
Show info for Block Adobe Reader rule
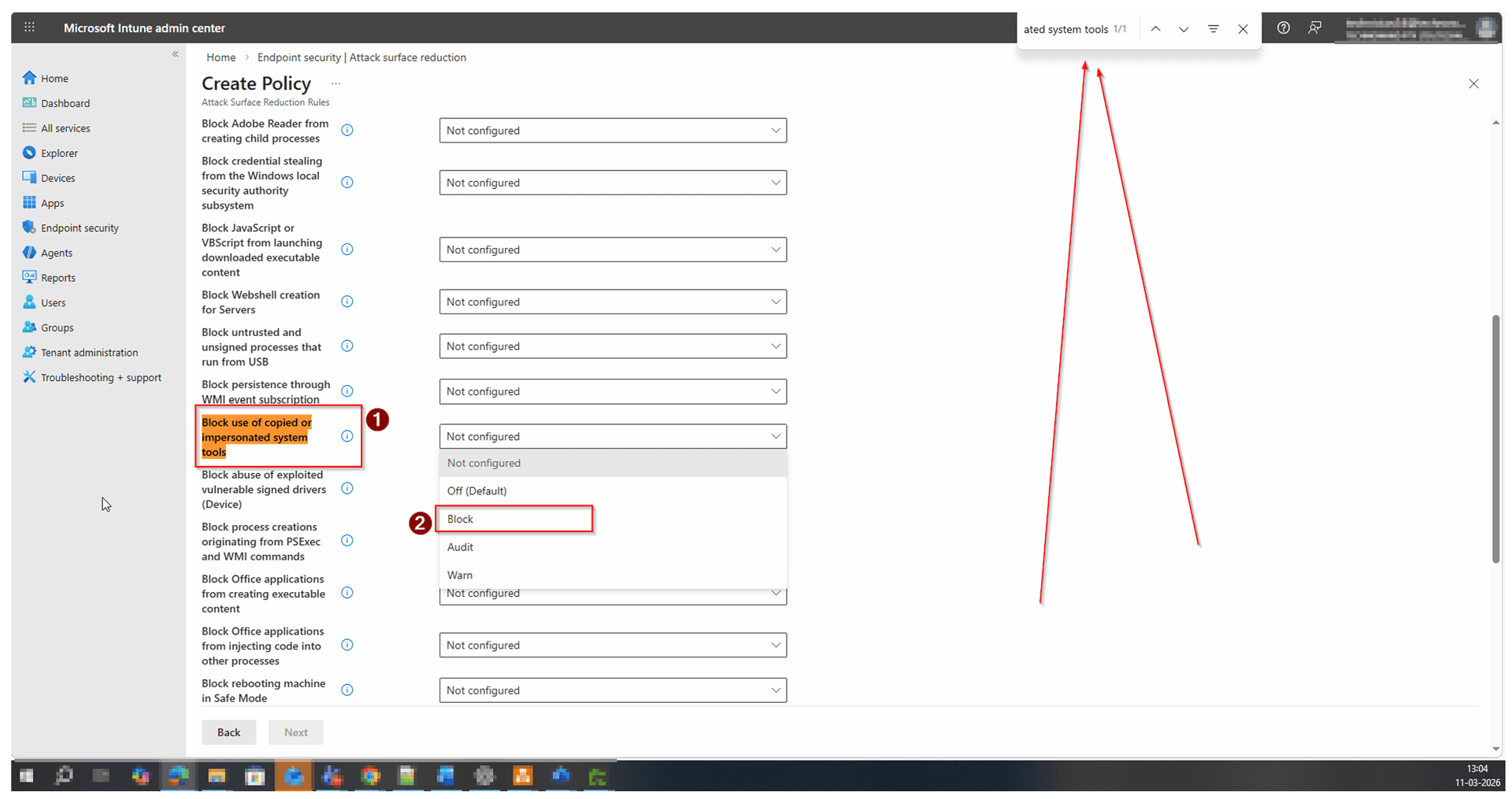[347, 131]
